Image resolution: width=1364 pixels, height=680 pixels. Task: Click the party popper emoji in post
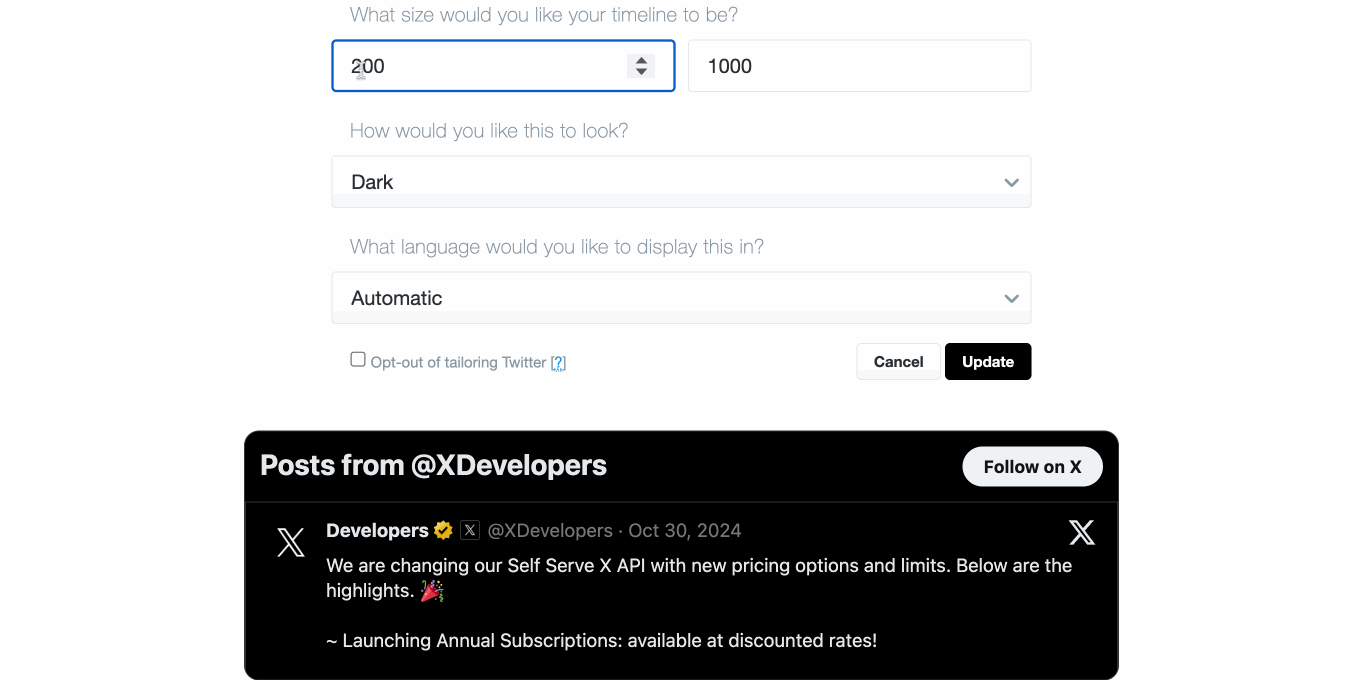pyautogui.click(x=431, y=591)
